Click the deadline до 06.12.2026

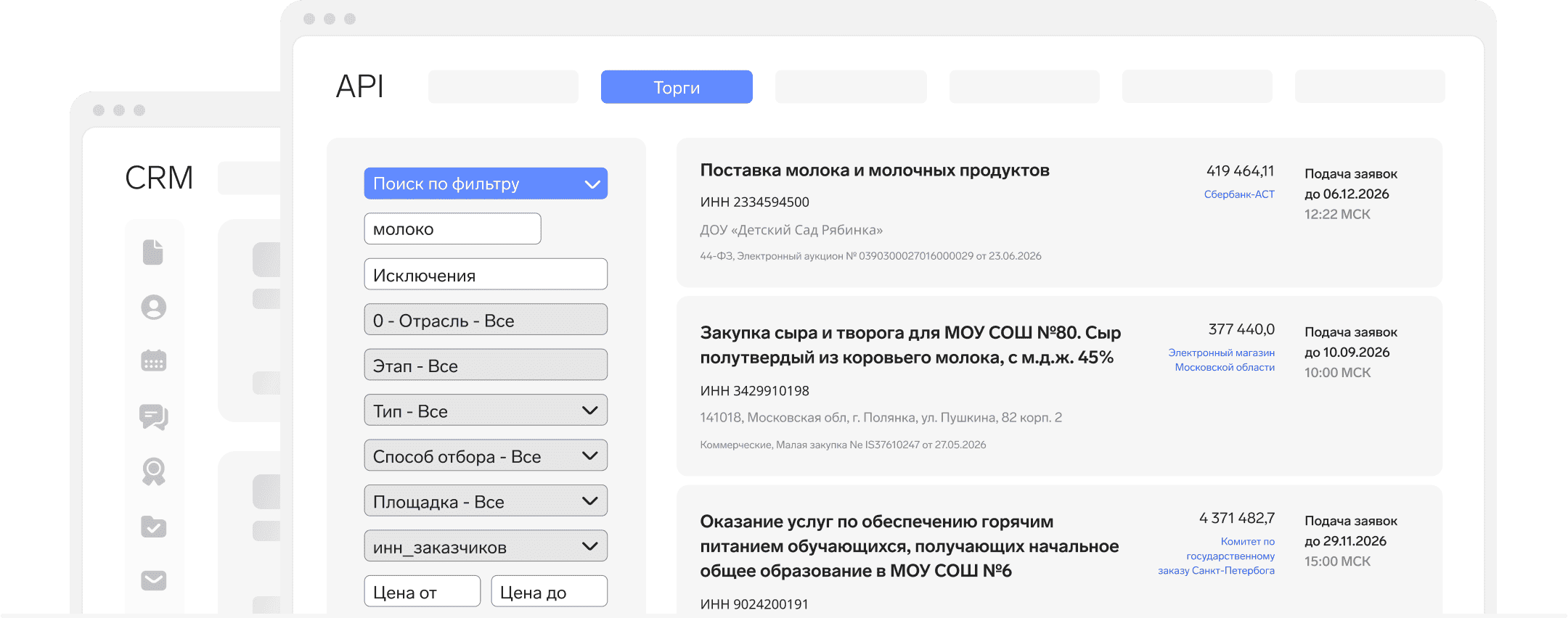[x=1347, y=194]
